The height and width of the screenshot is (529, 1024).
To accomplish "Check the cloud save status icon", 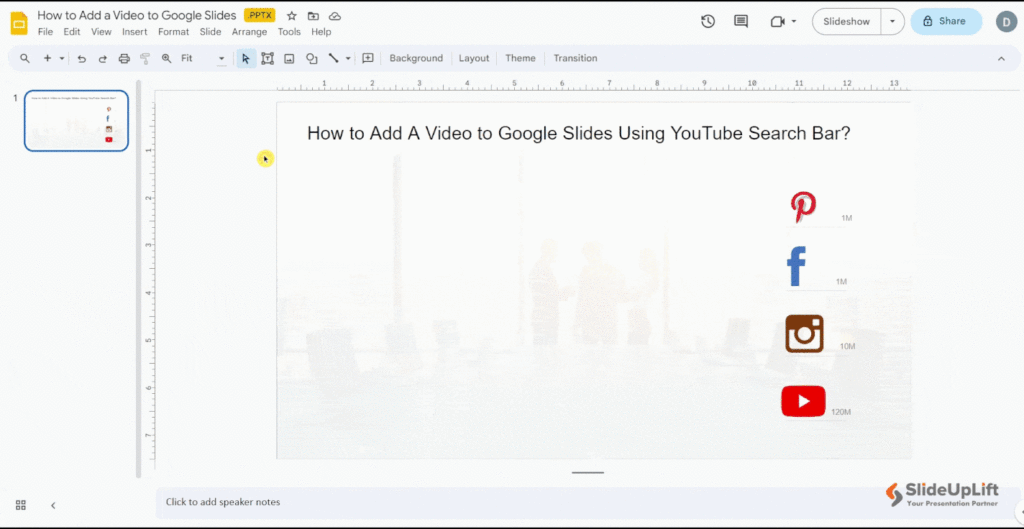I will point(335,16).
